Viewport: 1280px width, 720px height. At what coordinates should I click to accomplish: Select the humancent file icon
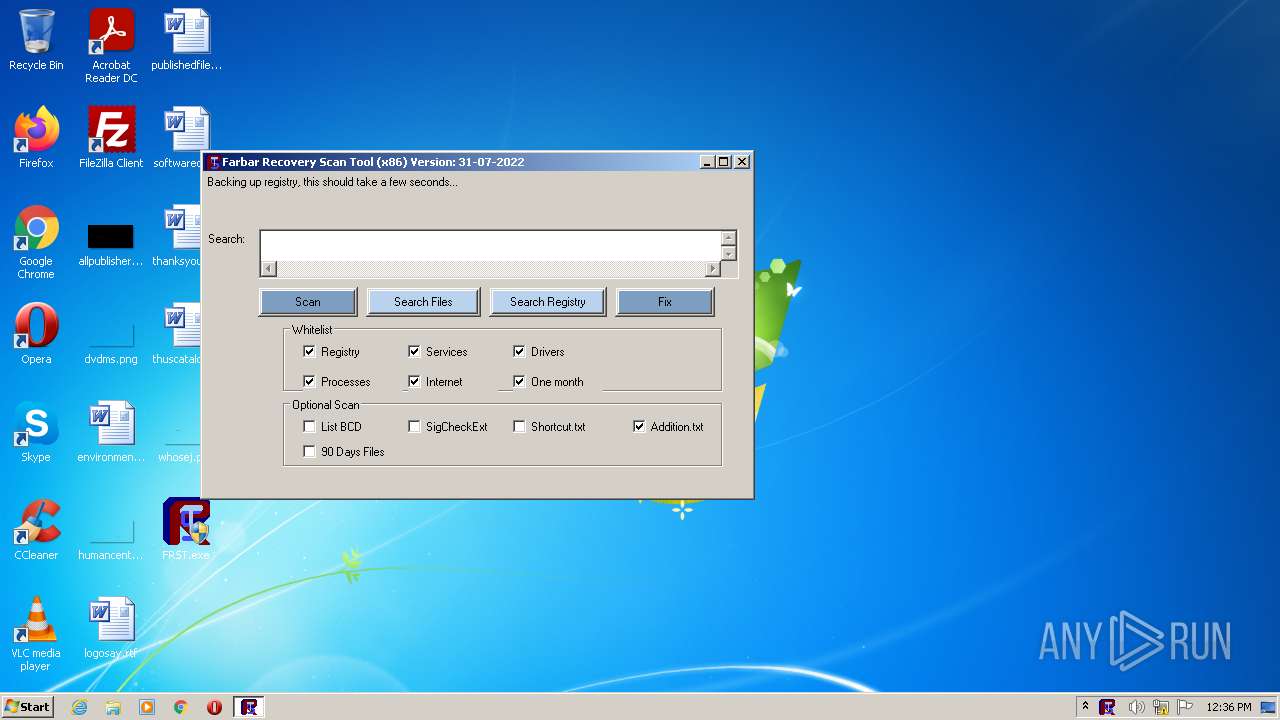(111, 540)
